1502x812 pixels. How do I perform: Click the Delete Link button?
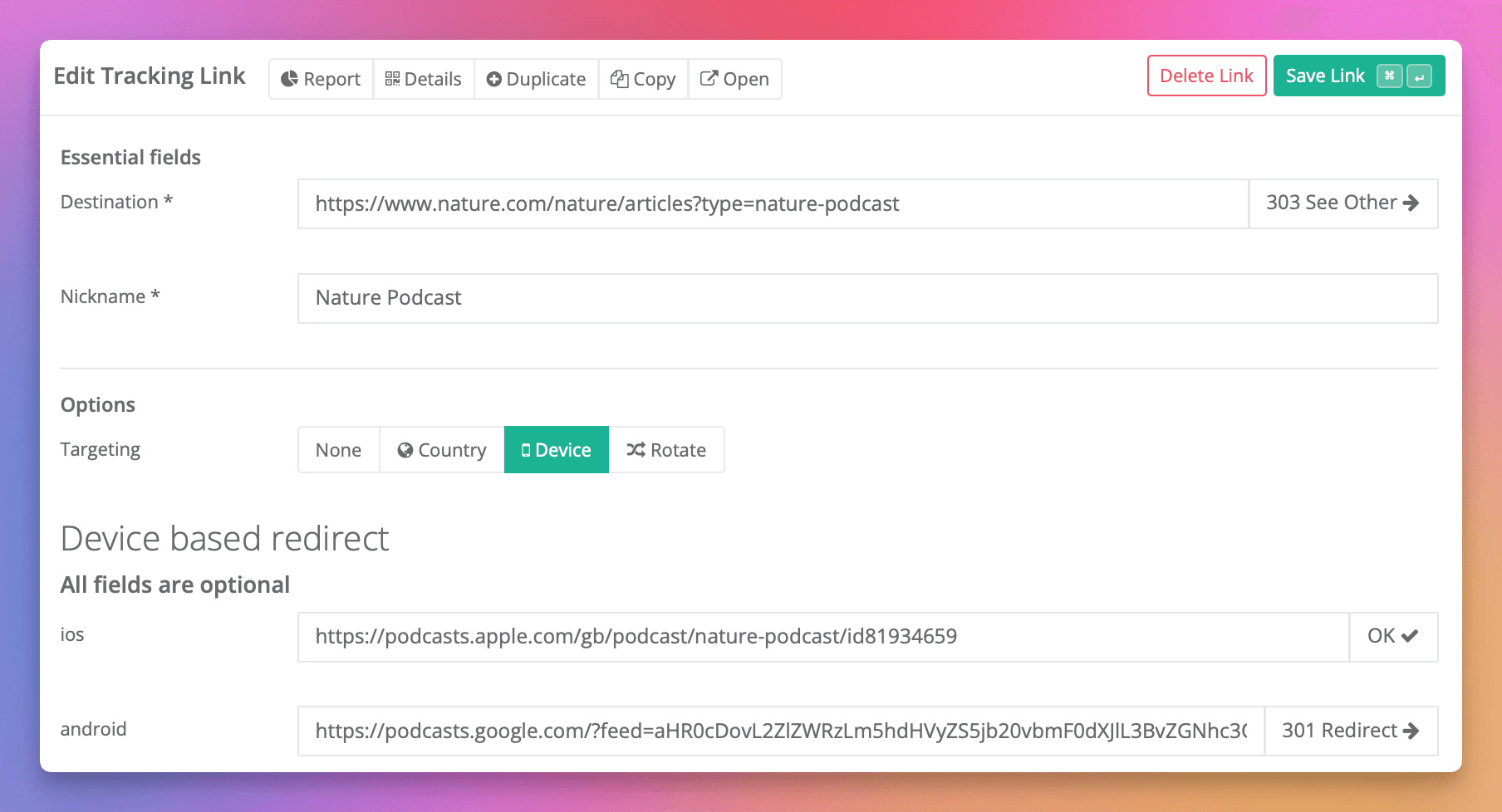1206,76
